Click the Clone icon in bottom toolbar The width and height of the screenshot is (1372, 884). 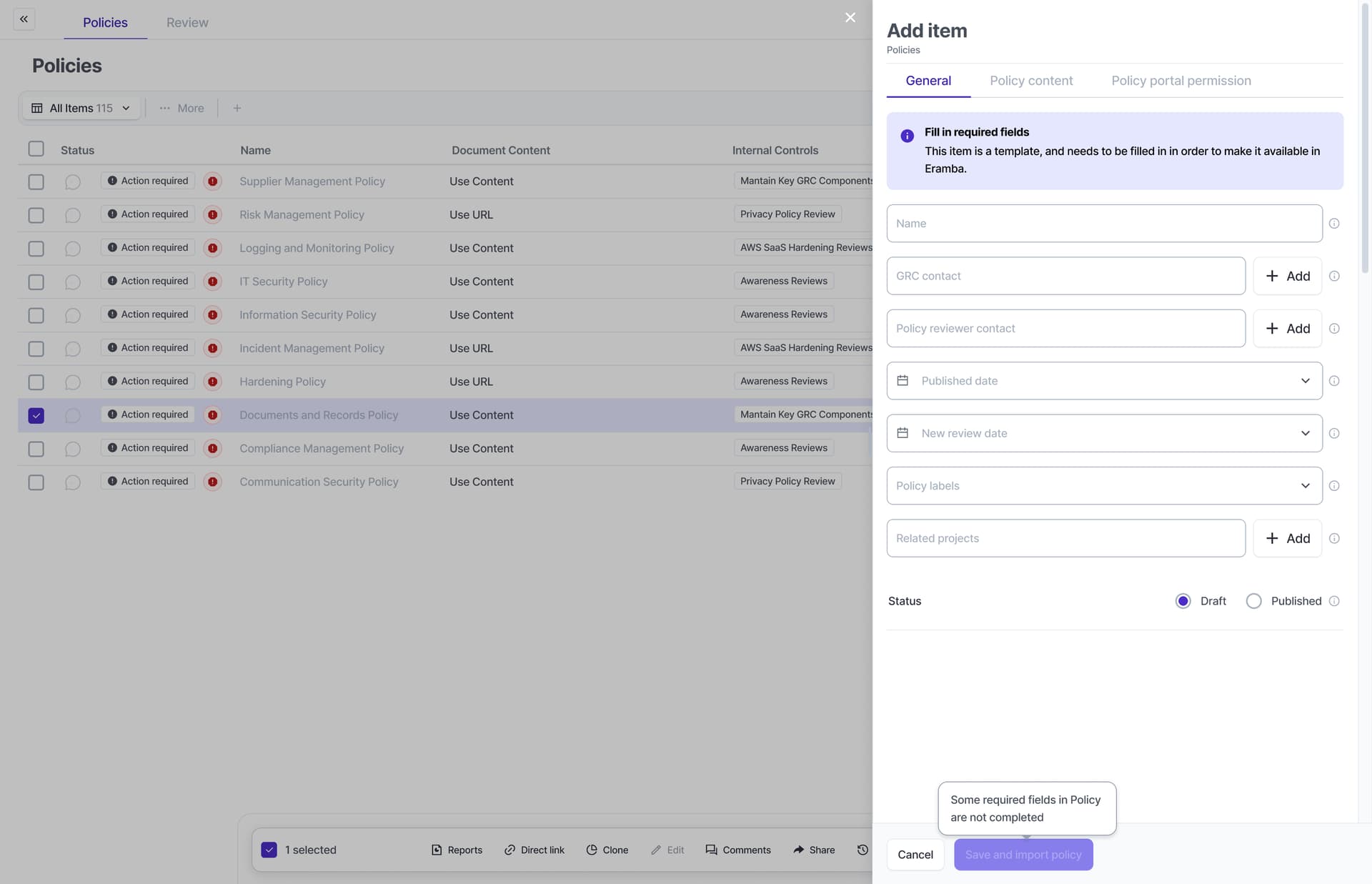[592, 850]
